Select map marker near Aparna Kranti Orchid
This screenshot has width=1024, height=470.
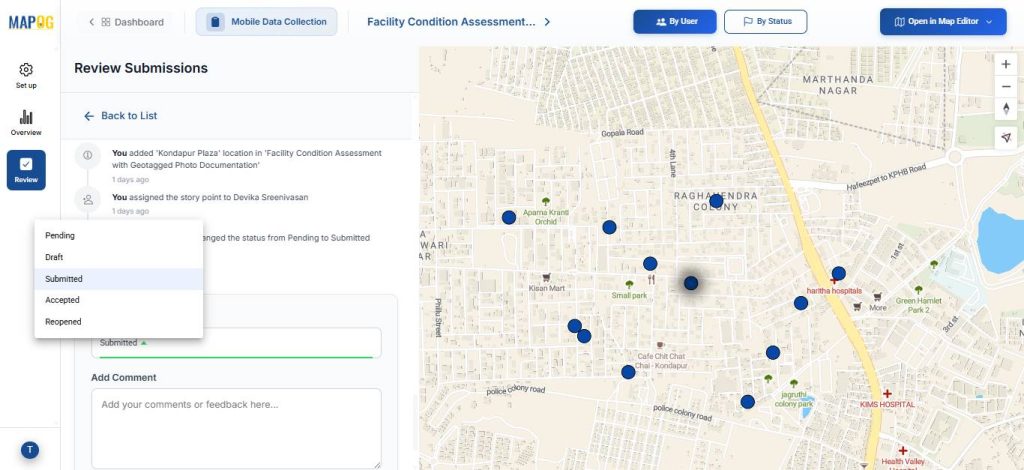click(x=509, y=217)
